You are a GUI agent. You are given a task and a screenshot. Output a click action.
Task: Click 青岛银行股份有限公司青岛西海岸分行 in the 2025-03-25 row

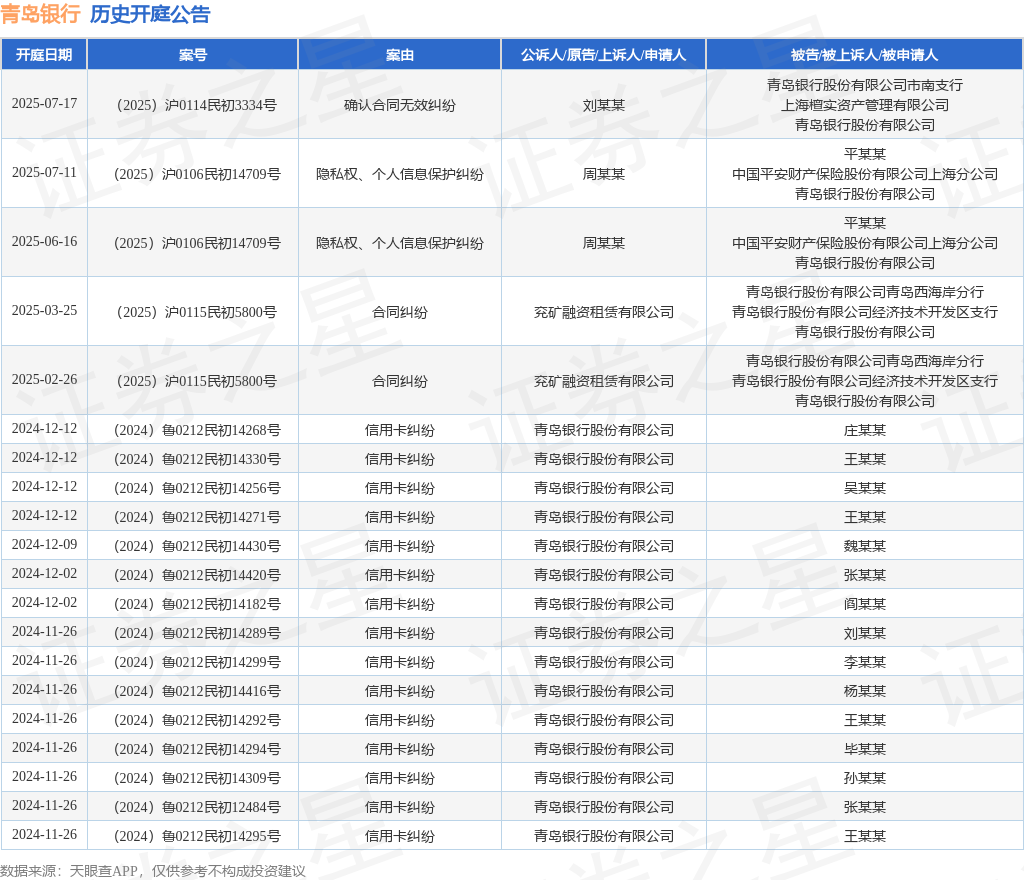click(865, 292)
